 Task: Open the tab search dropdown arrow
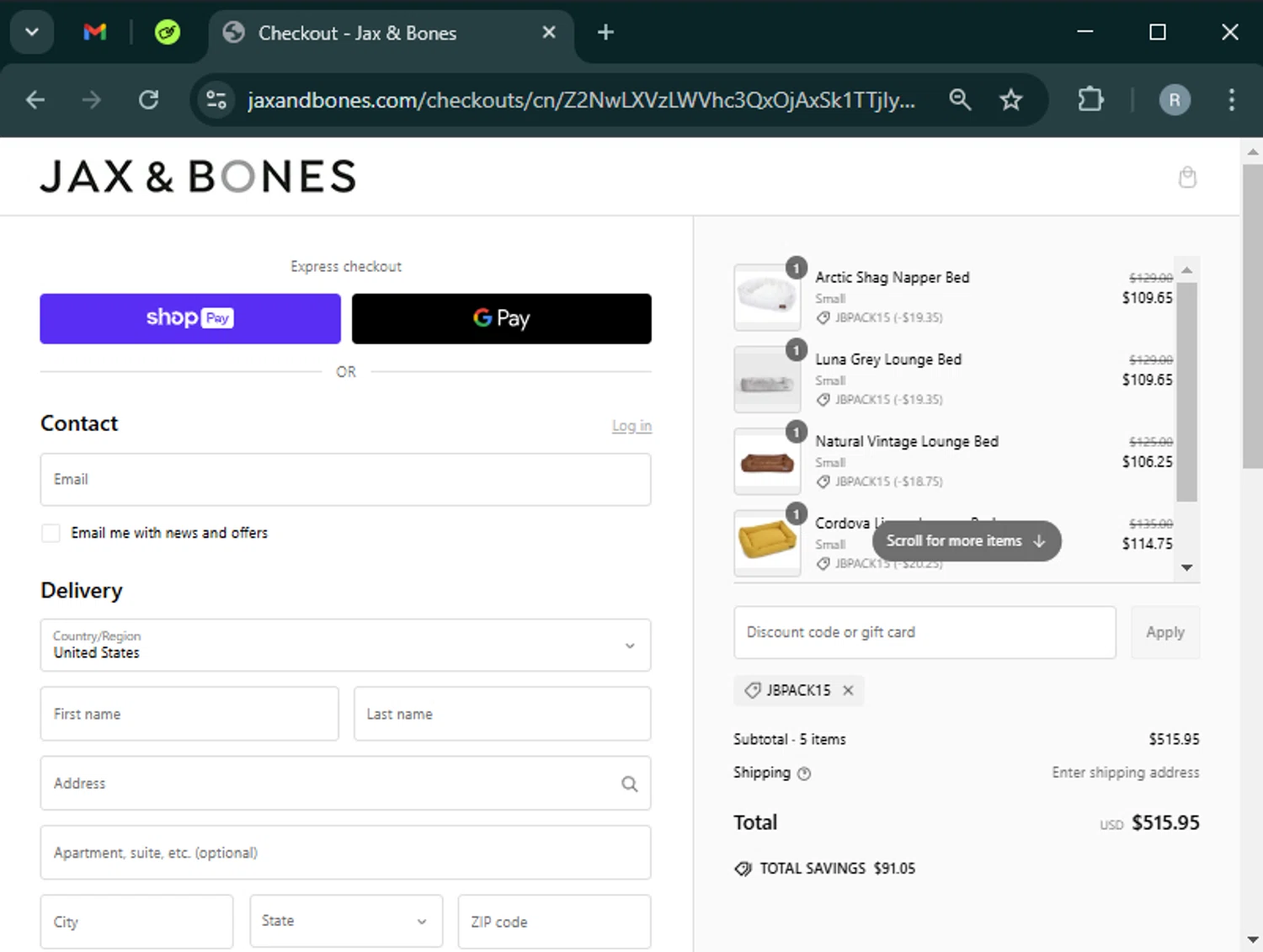32,32
